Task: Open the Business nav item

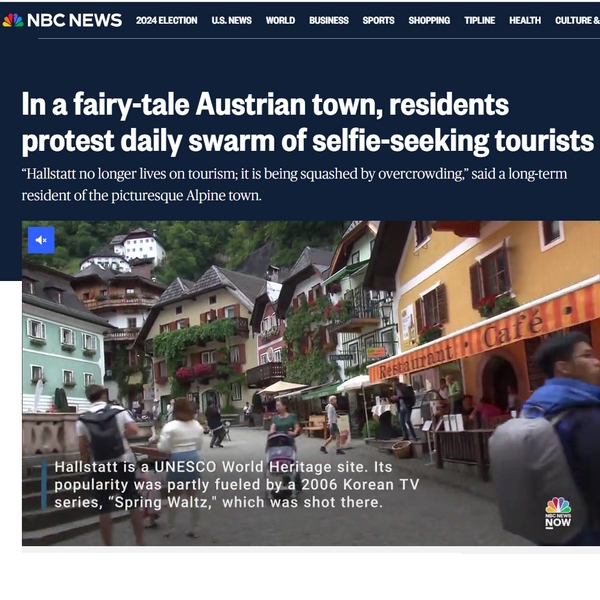Action: tap(328, 20)
